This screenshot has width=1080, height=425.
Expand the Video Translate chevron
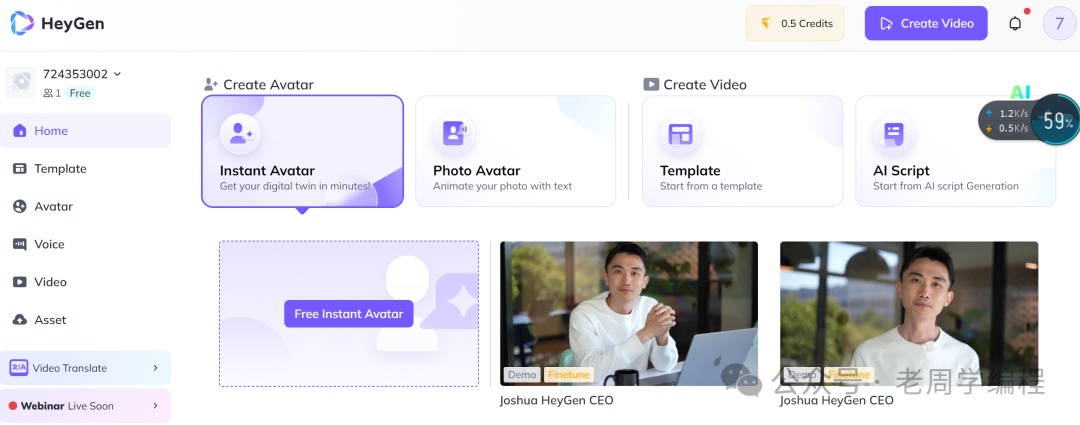155,368
